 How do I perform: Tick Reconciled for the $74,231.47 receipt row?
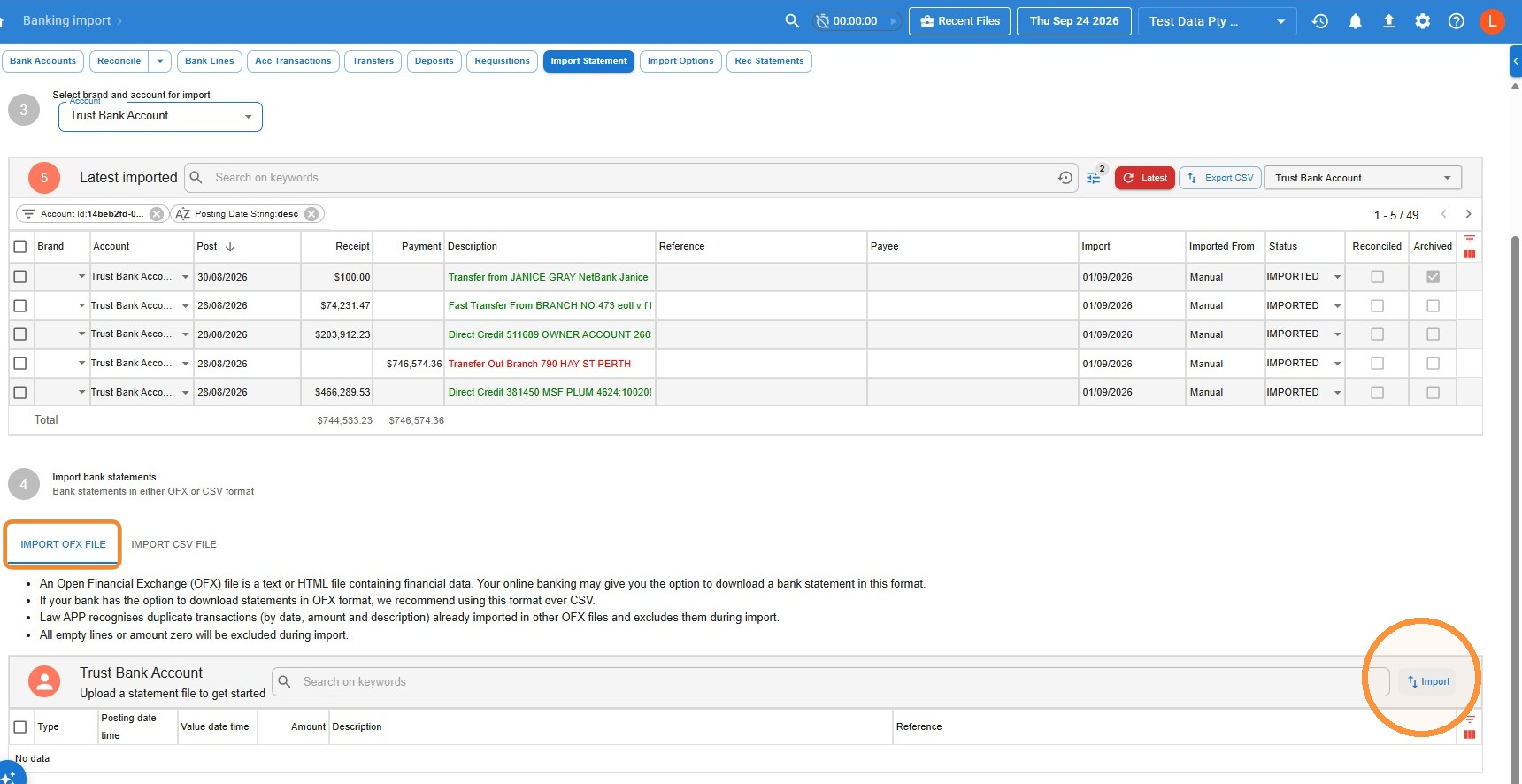[1377, 306]
